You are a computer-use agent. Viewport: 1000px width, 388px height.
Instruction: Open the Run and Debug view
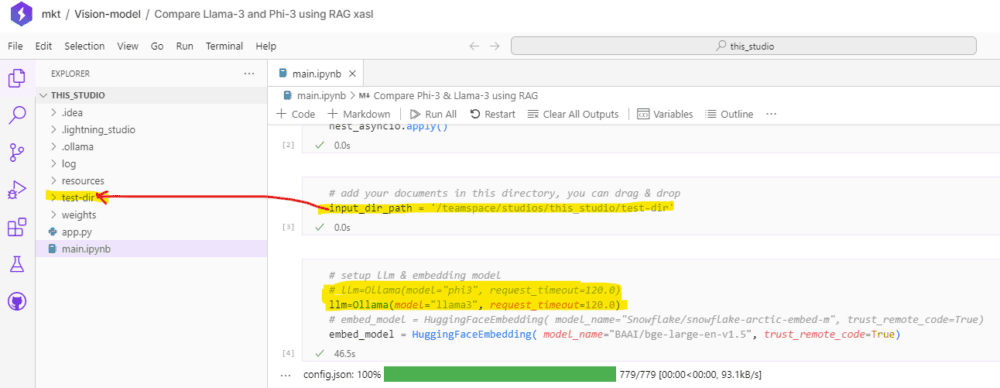[x=17, y=190]
